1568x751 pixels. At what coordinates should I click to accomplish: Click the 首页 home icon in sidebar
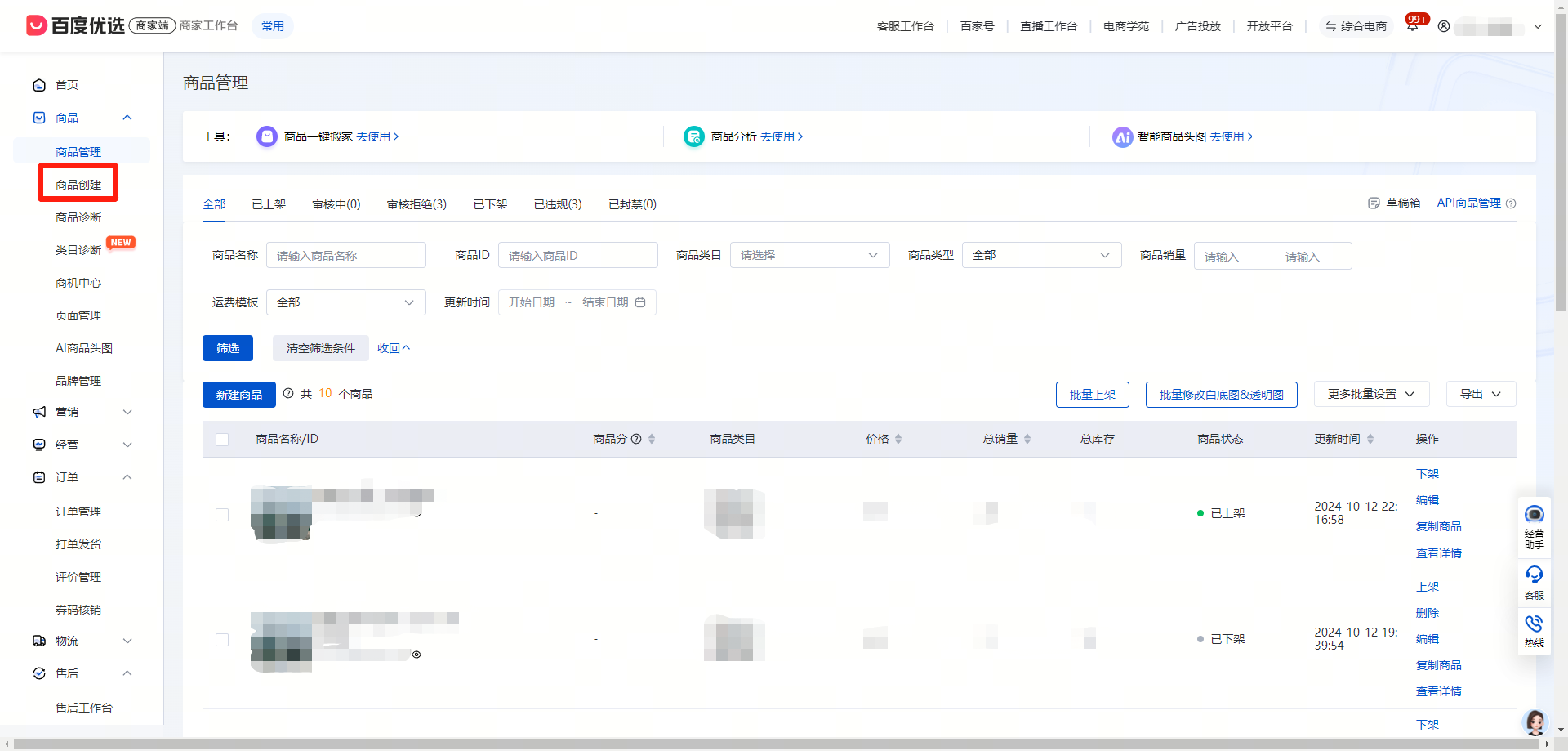39,85
